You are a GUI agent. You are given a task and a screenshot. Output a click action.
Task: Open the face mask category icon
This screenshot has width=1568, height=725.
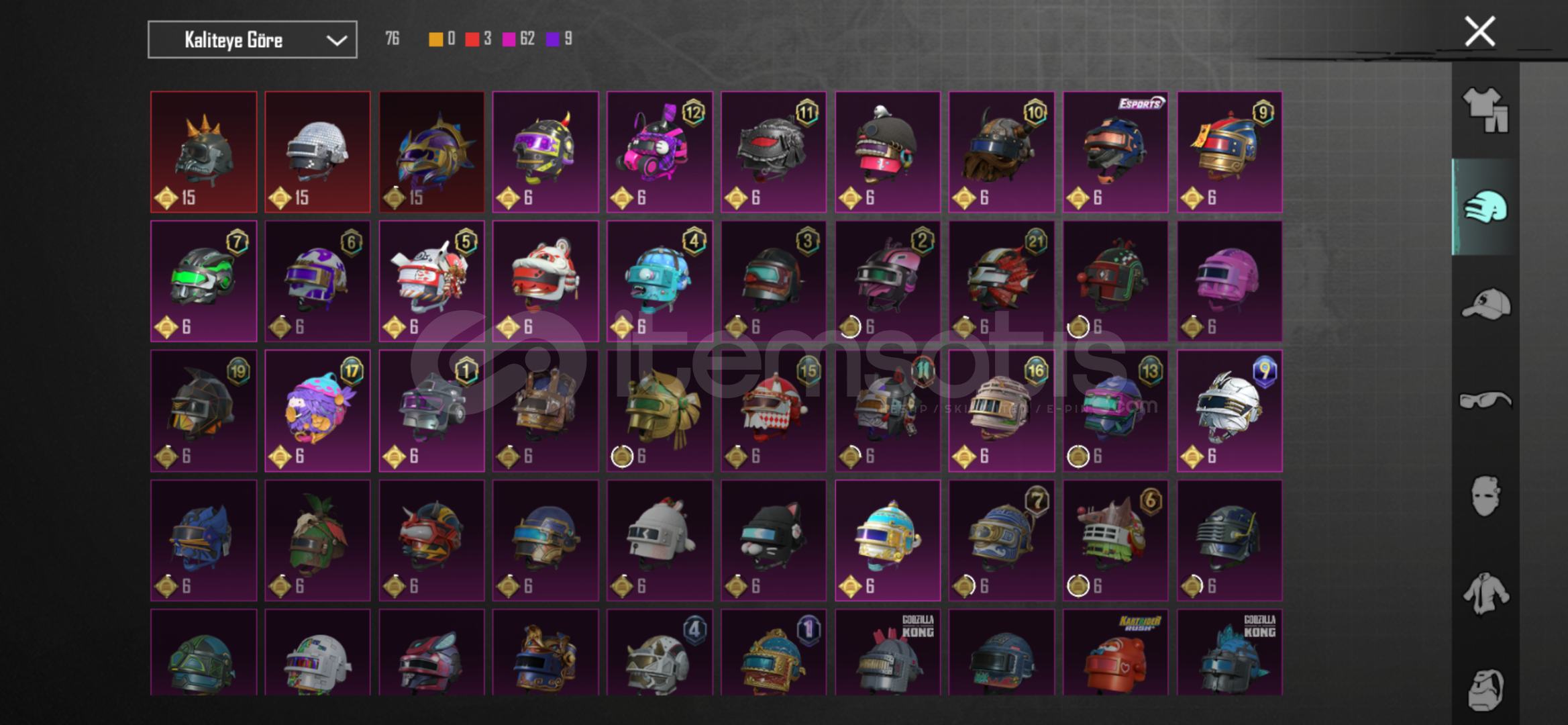click(1485, 496)
